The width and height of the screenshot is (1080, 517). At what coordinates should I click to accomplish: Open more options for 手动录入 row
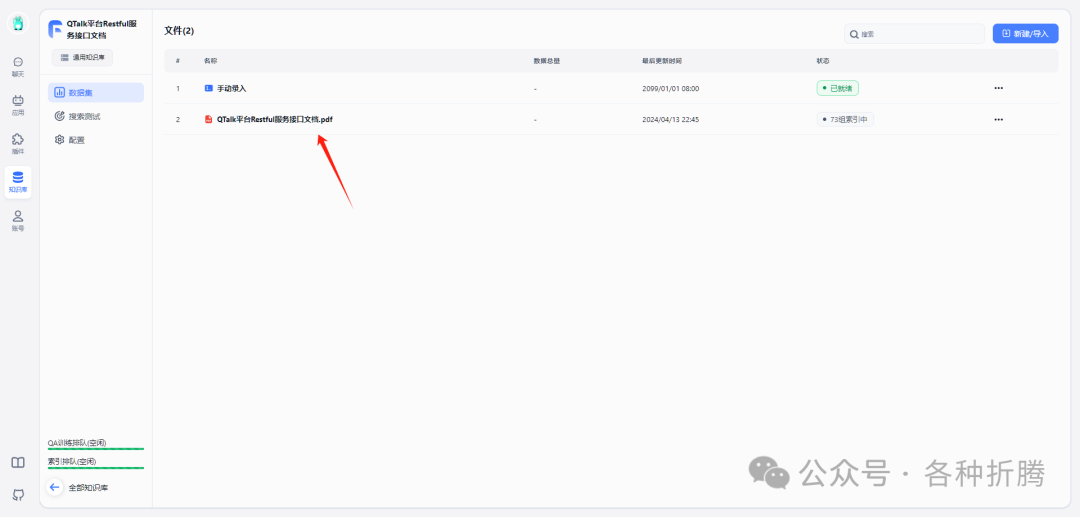998,88
